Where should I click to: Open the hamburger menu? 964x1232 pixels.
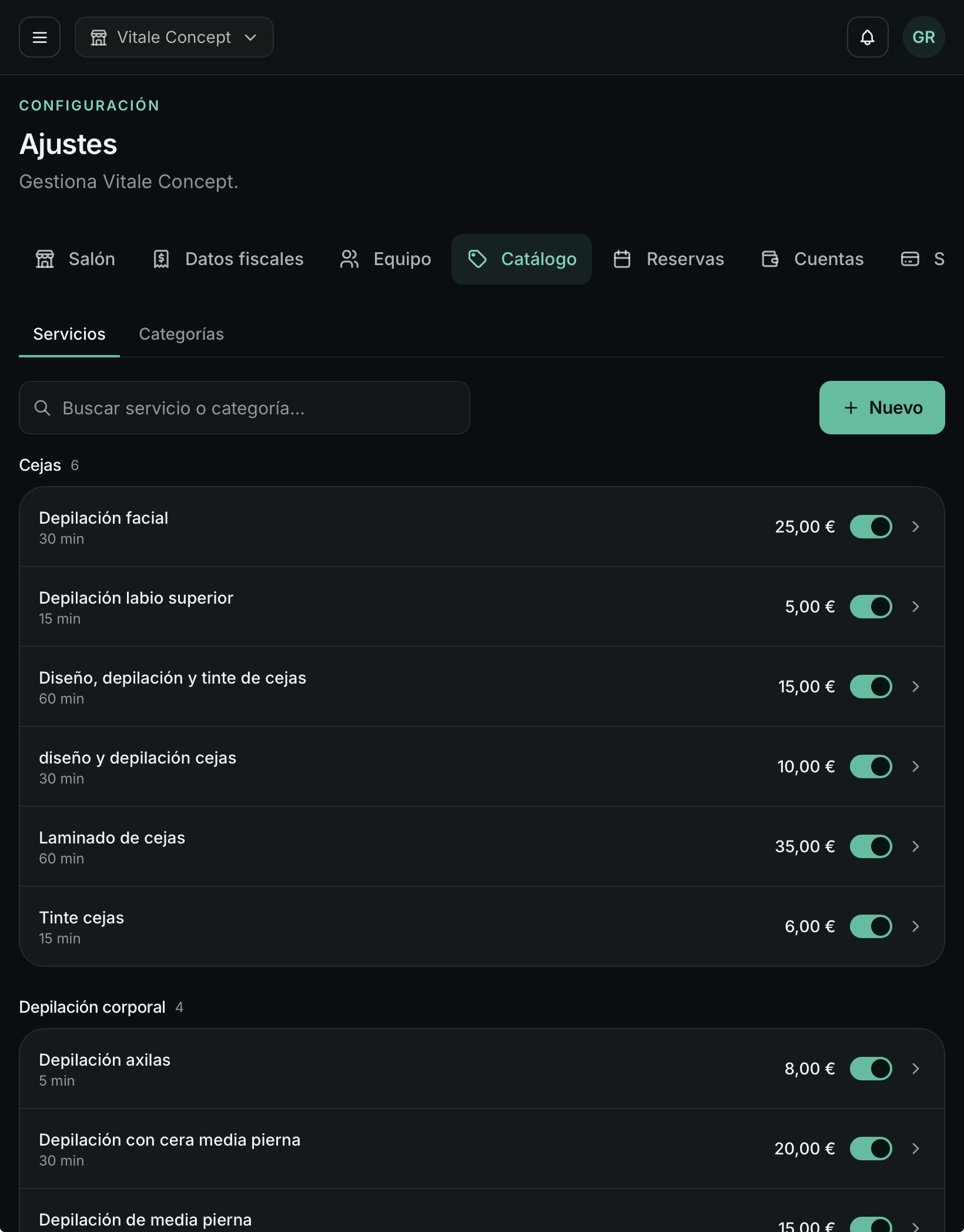39,37
